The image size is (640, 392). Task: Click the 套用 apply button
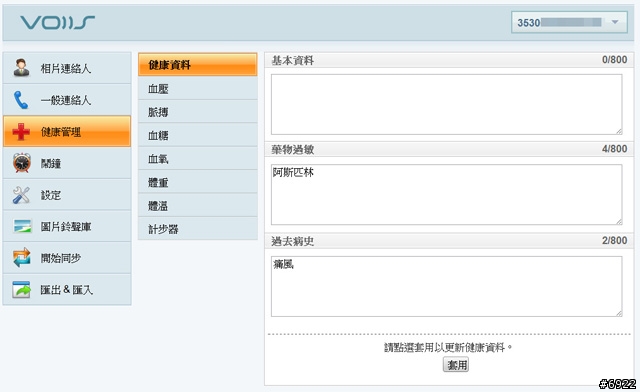coord(456,365)
